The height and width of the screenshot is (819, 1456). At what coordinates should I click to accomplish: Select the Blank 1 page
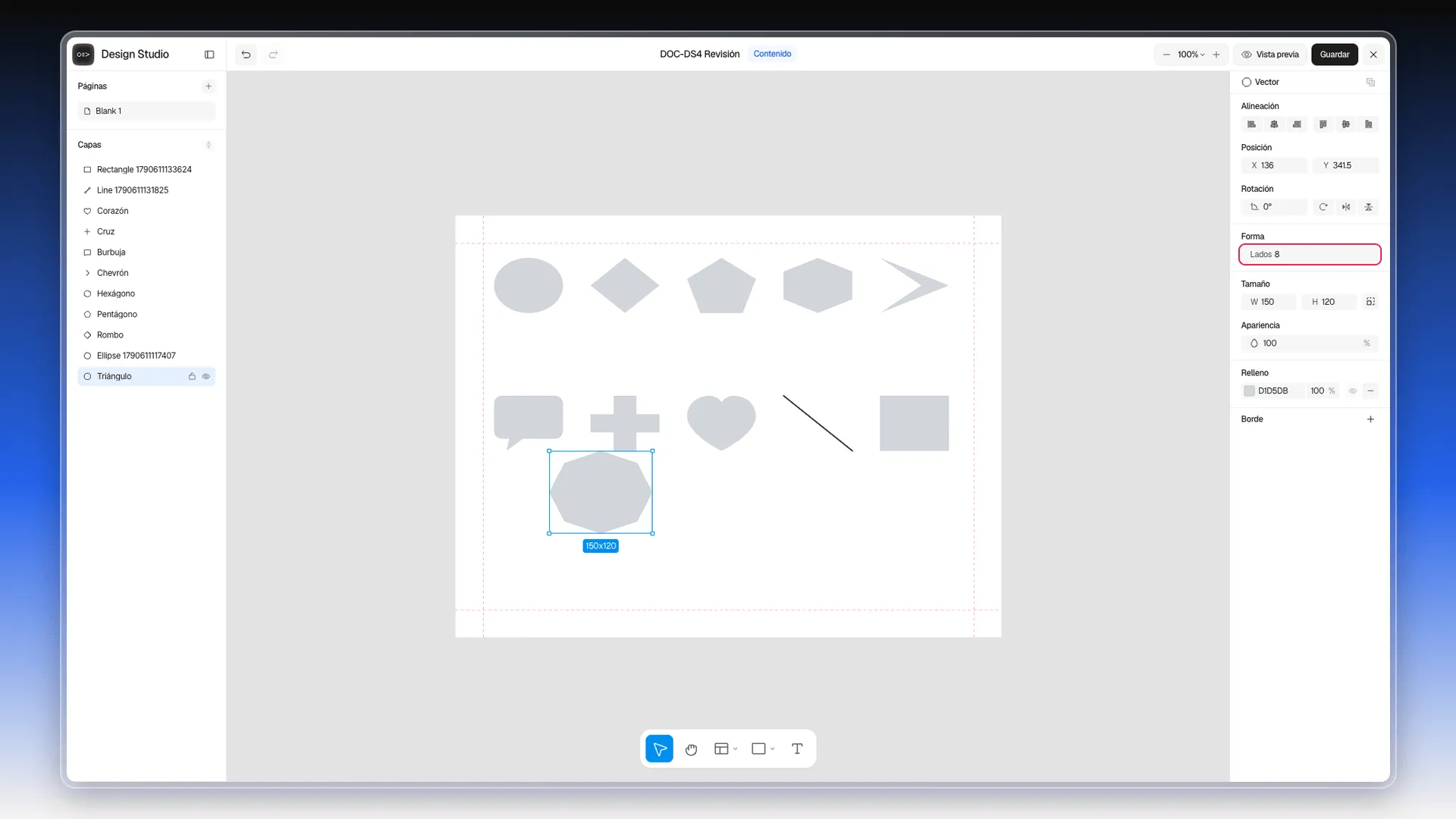pos(146,111)
